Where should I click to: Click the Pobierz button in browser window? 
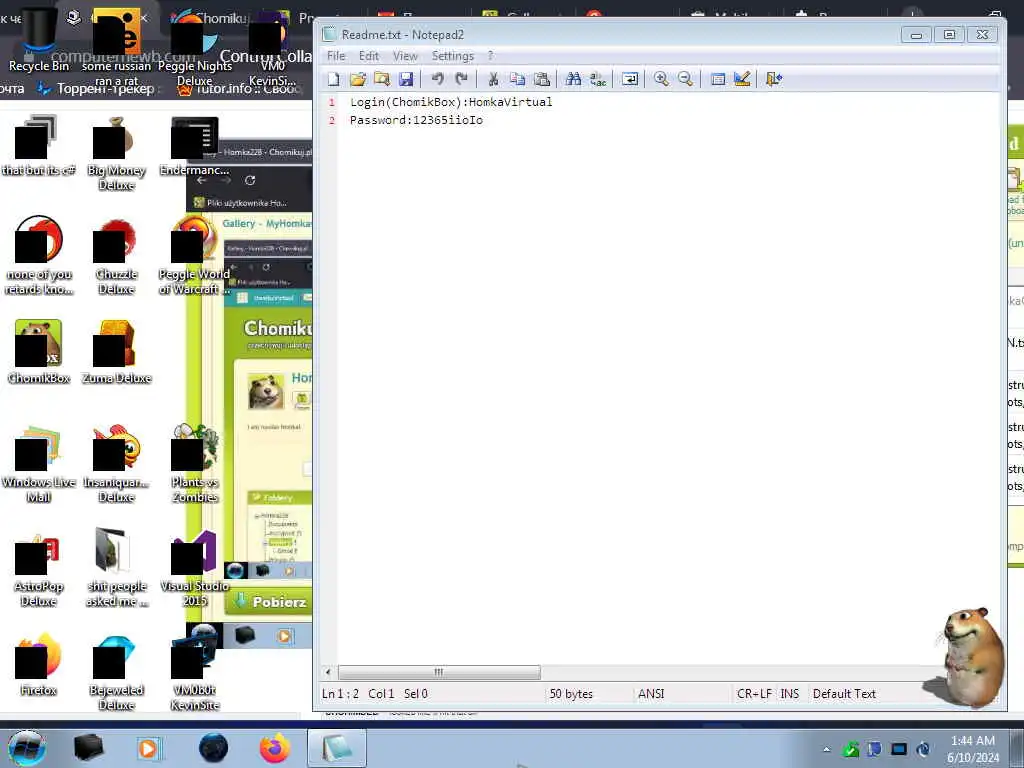269,601
